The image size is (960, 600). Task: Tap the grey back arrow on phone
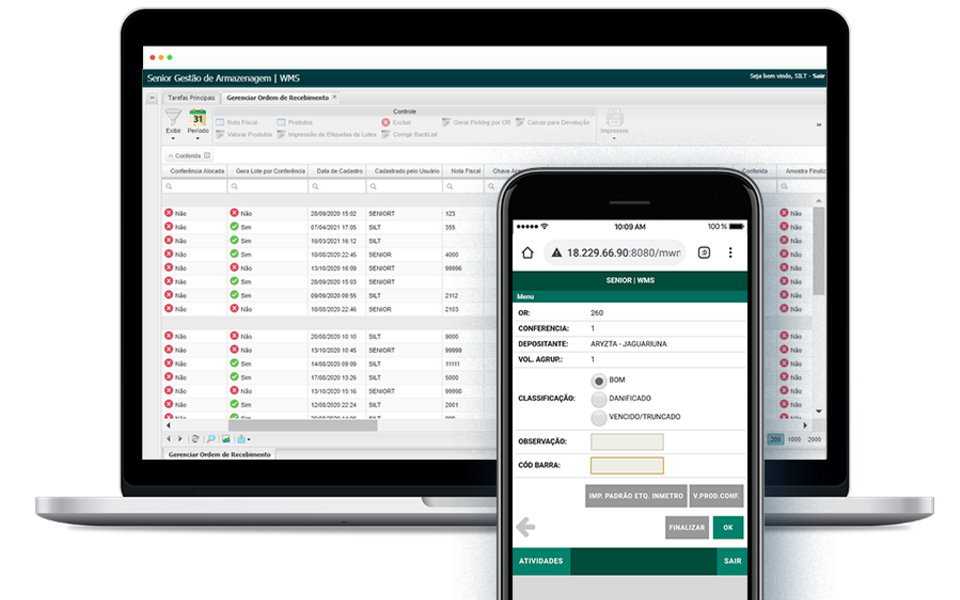(x=525, y=527)
